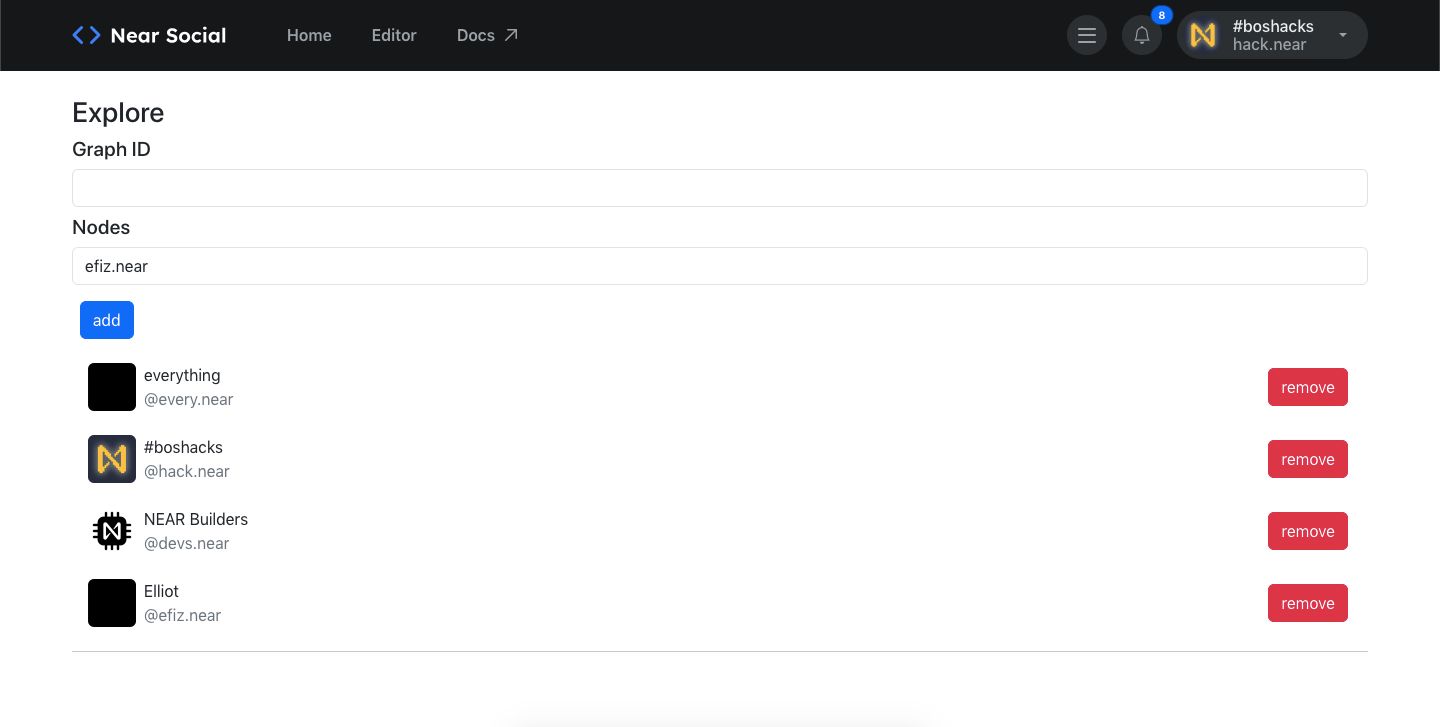Remove the every.near node

tap(1308, 387)
